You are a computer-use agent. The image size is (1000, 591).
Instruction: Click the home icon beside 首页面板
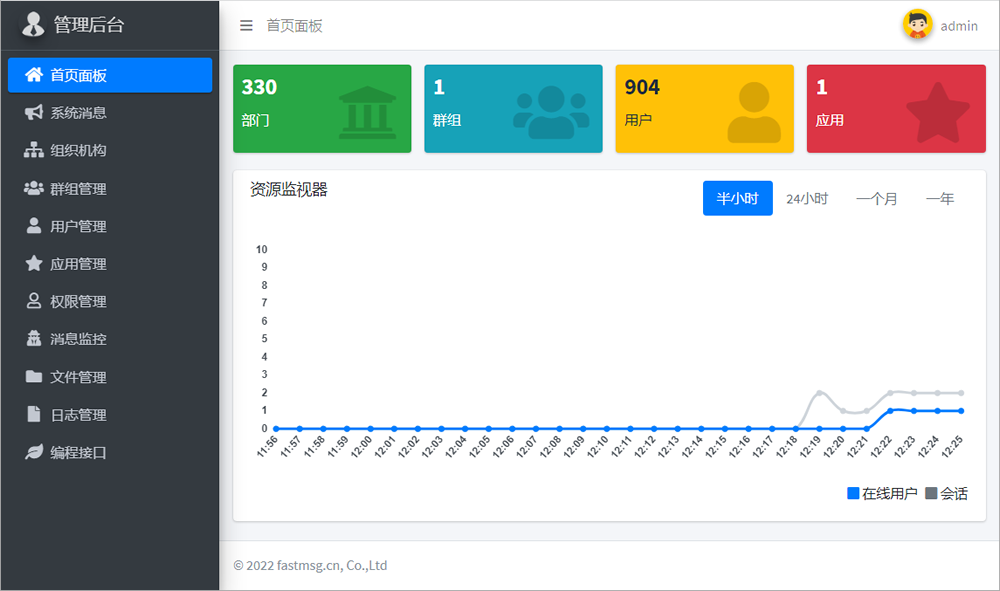pos(34,75)
